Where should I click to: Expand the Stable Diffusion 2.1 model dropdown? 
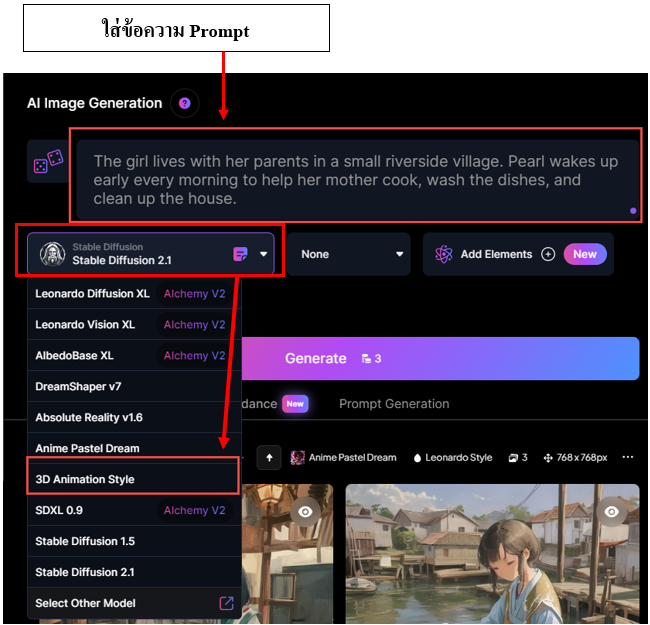coord(151,254)
